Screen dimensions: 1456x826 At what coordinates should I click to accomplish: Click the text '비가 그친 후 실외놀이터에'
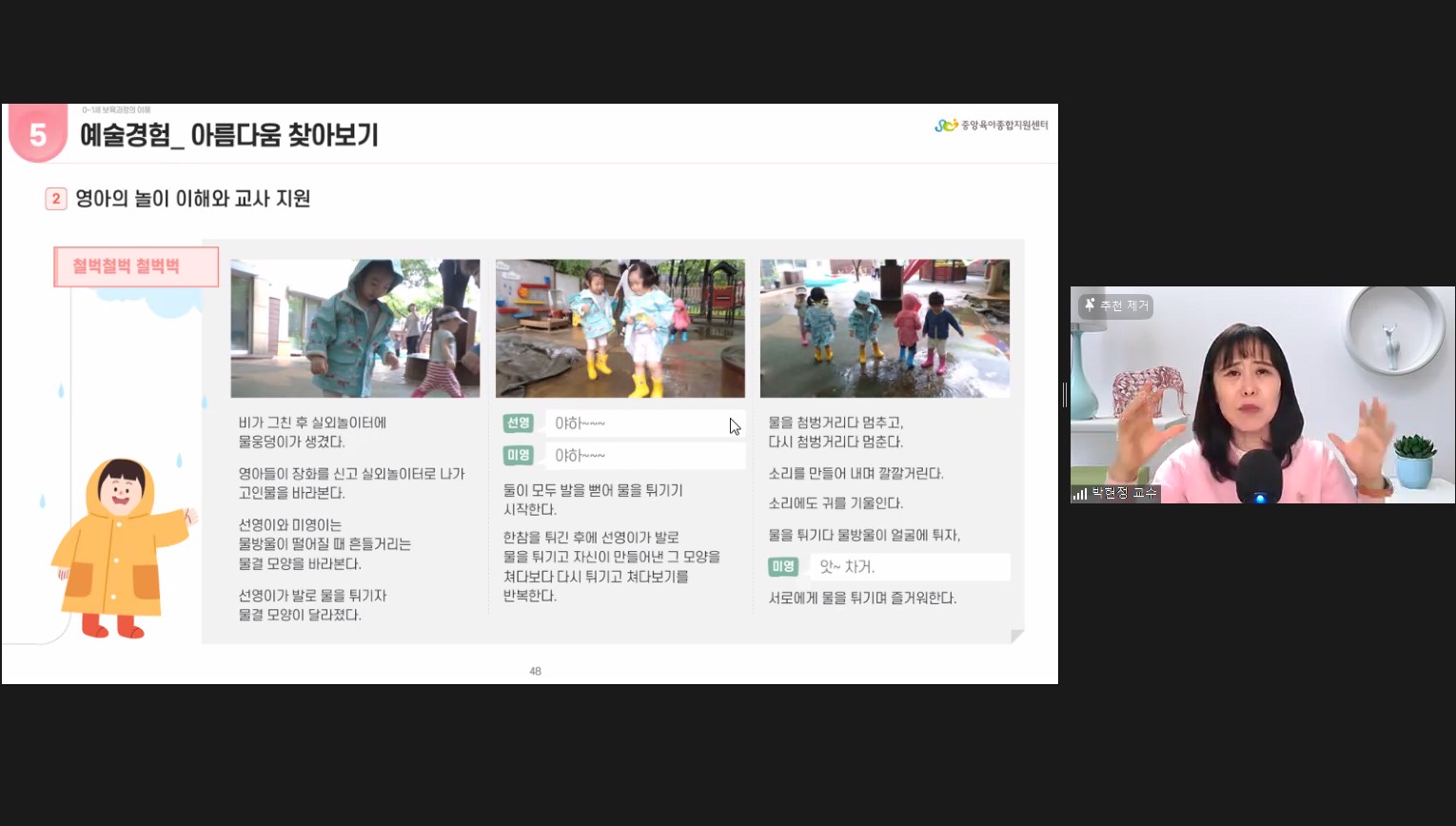[x=313, y=423]
